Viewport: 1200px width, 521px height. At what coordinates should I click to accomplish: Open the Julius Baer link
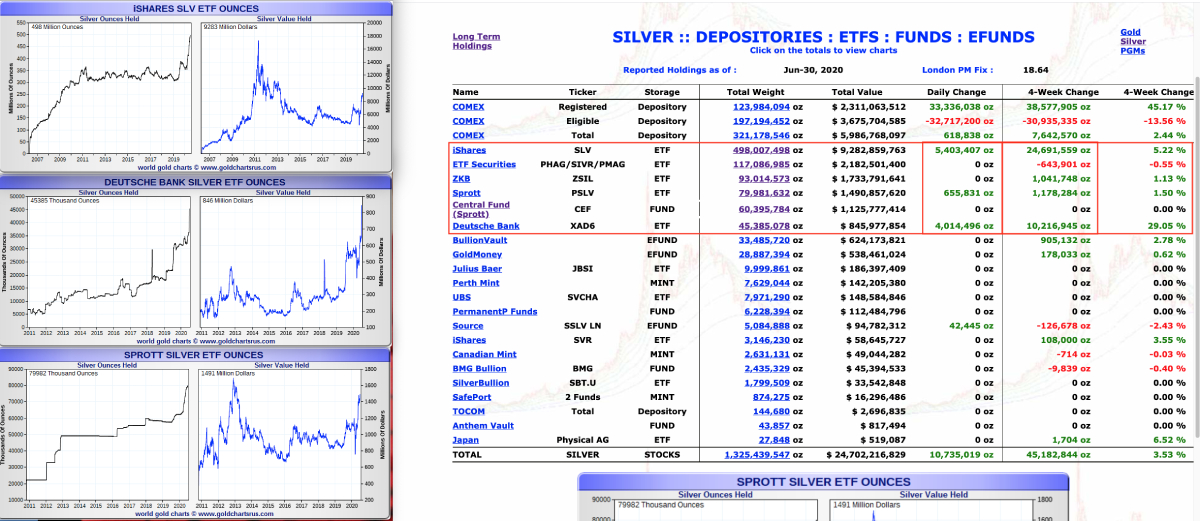coord(477,268)
